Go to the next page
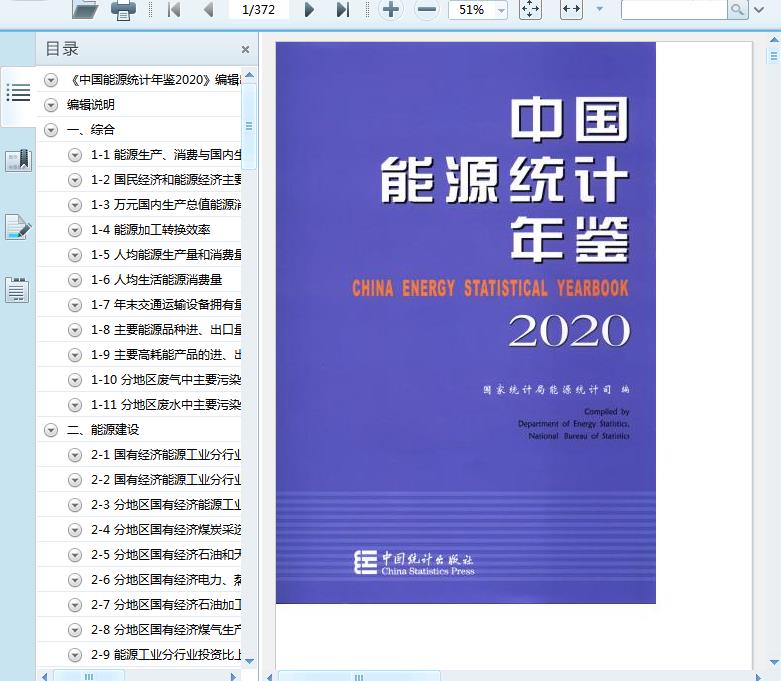Screen dimensions: 781x681 coord(309,9)
